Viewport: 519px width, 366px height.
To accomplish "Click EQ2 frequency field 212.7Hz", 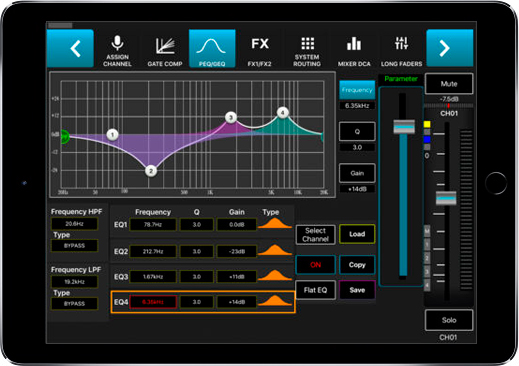I will pyautogui.click(x=153, y=251).
